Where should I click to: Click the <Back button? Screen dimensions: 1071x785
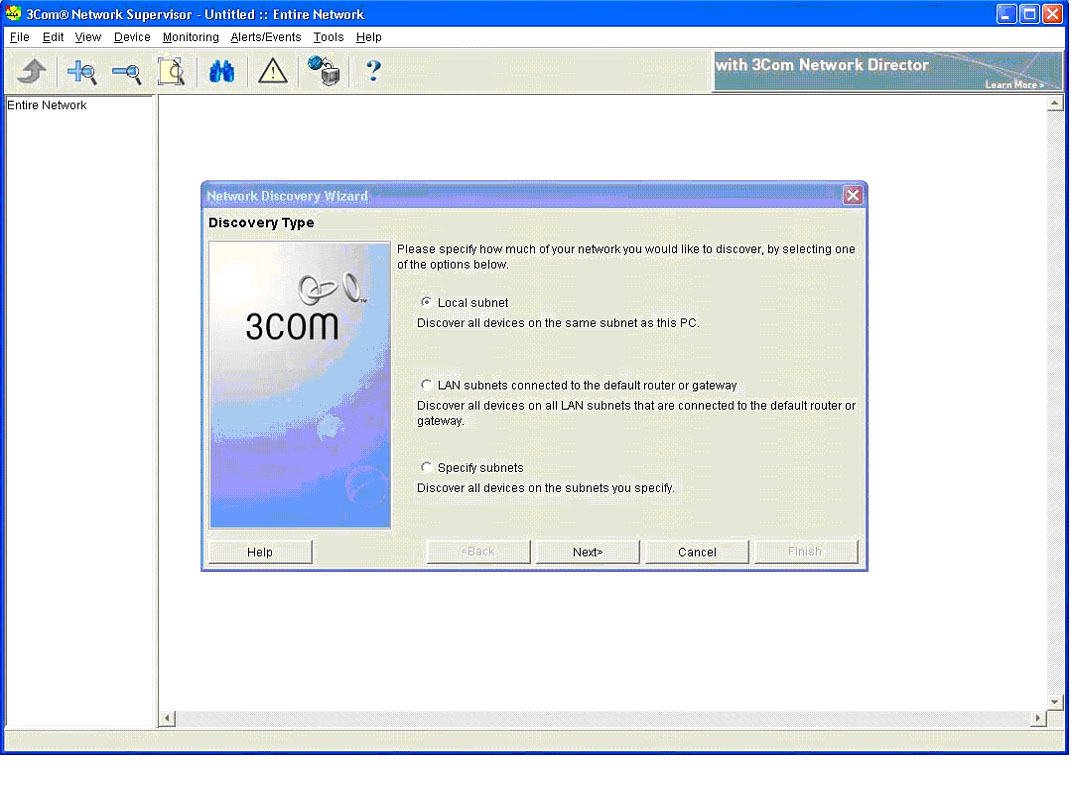[x=478, y=552]
